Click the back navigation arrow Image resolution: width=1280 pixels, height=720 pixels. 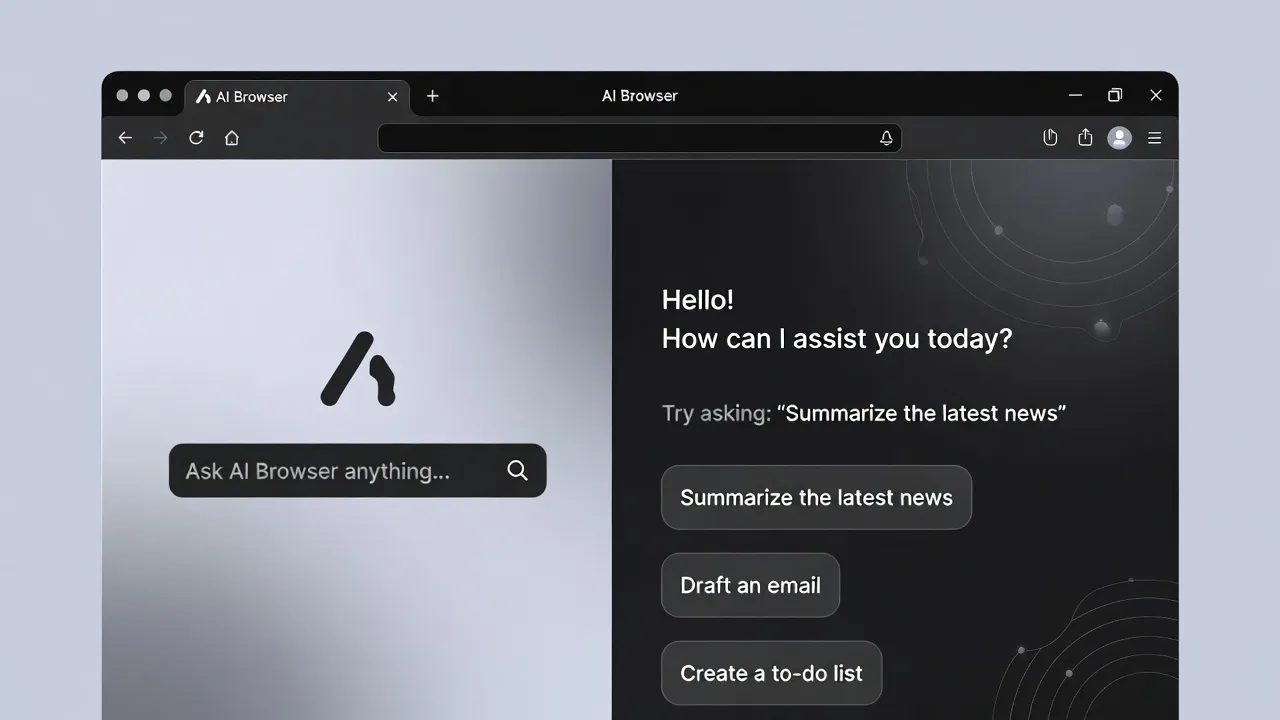pyautogui.click(x=125, y=138)
